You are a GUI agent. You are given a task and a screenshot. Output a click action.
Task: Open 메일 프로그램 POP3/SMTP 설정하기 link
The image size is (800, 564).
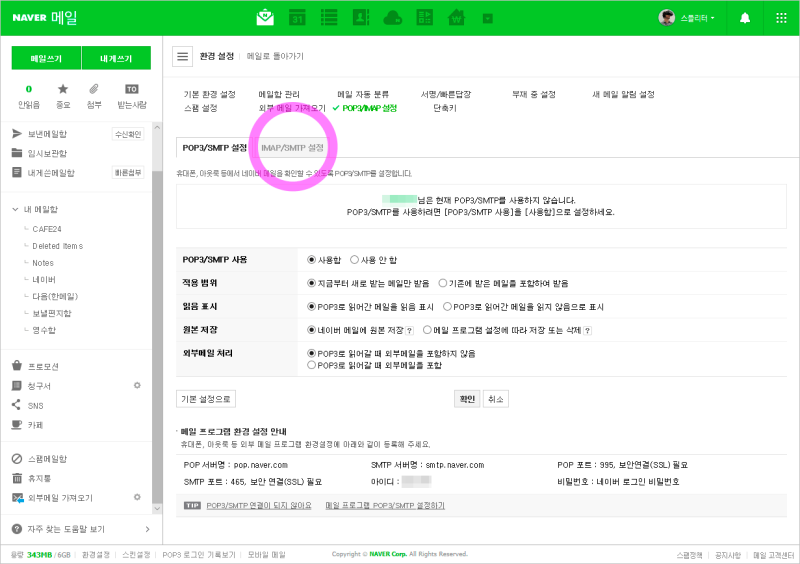(x=385, y=505)
